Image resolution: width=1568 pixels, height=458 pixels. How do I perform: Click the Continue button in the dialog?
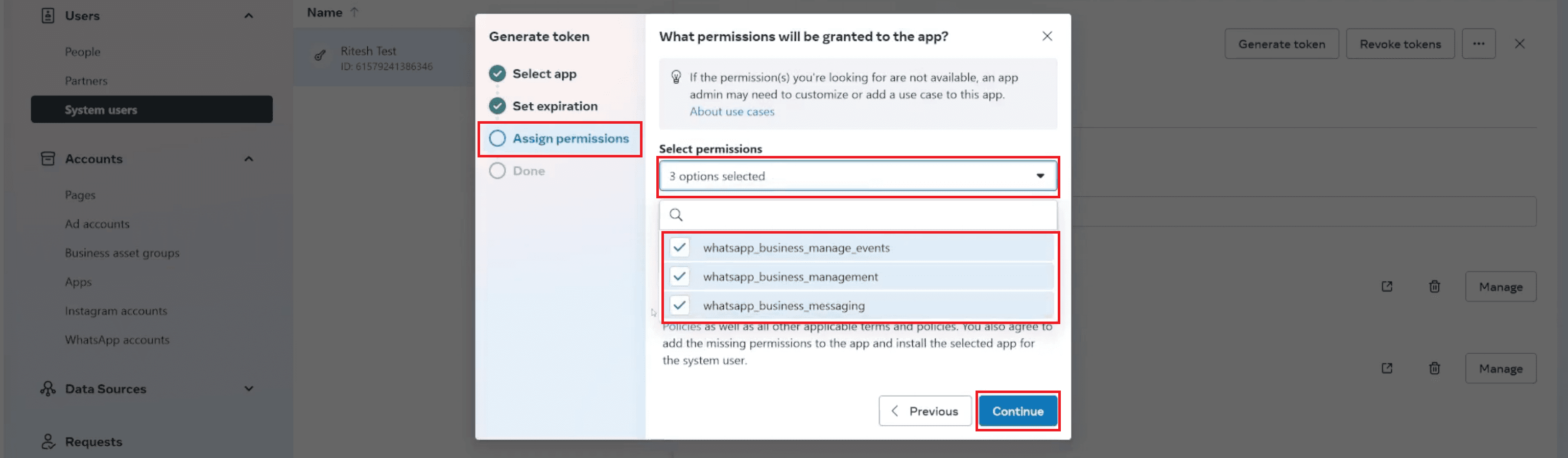tap(1018, 411)
